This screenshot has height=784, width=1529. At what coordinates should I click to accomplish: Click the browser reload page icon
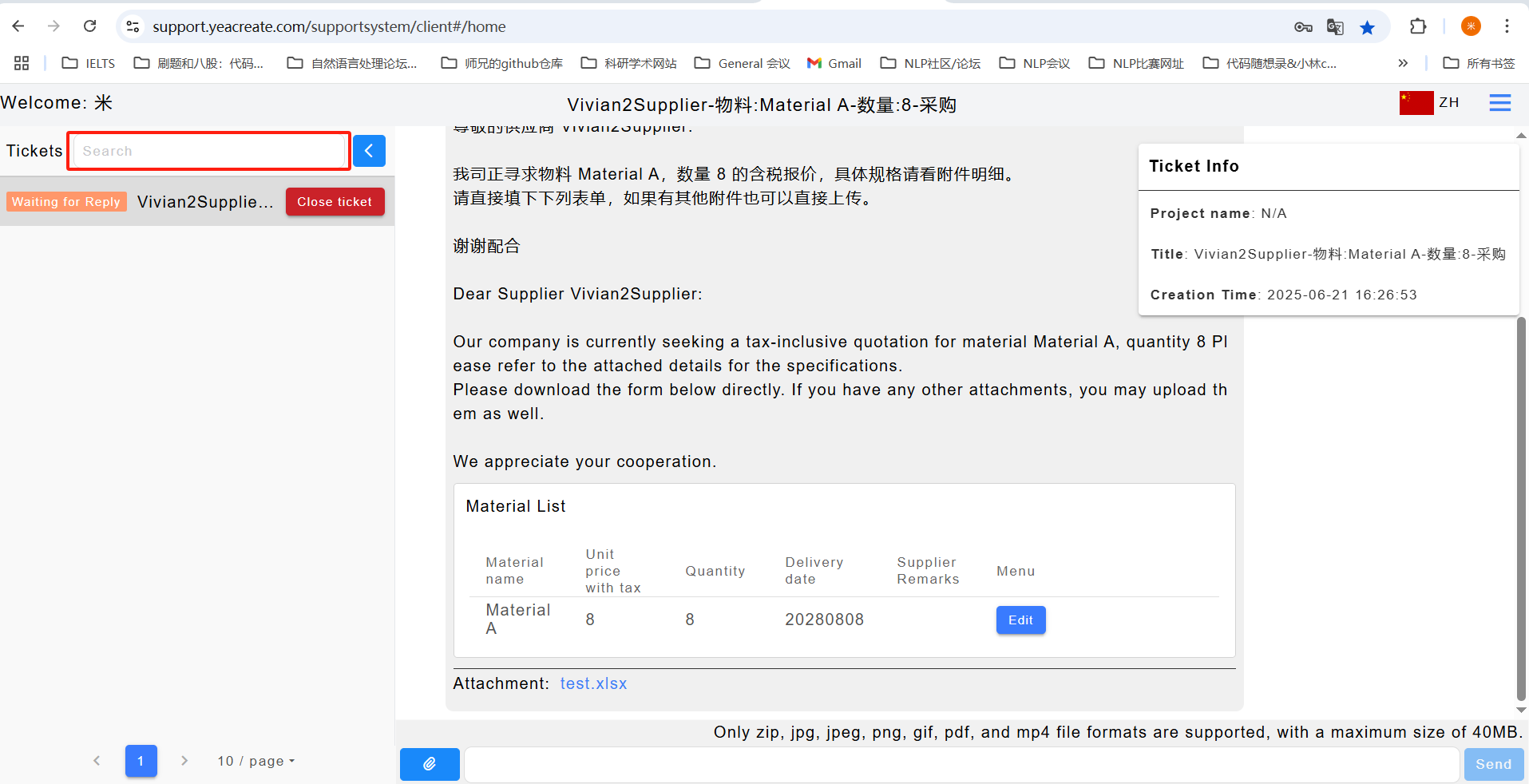(x=90, y=26)
